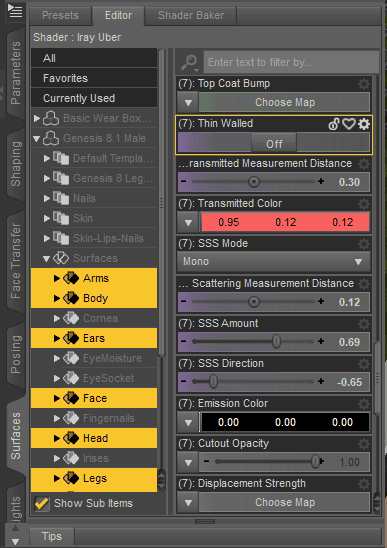
Task: Click the filter search magnifier icon
Action: coord(189,62)
